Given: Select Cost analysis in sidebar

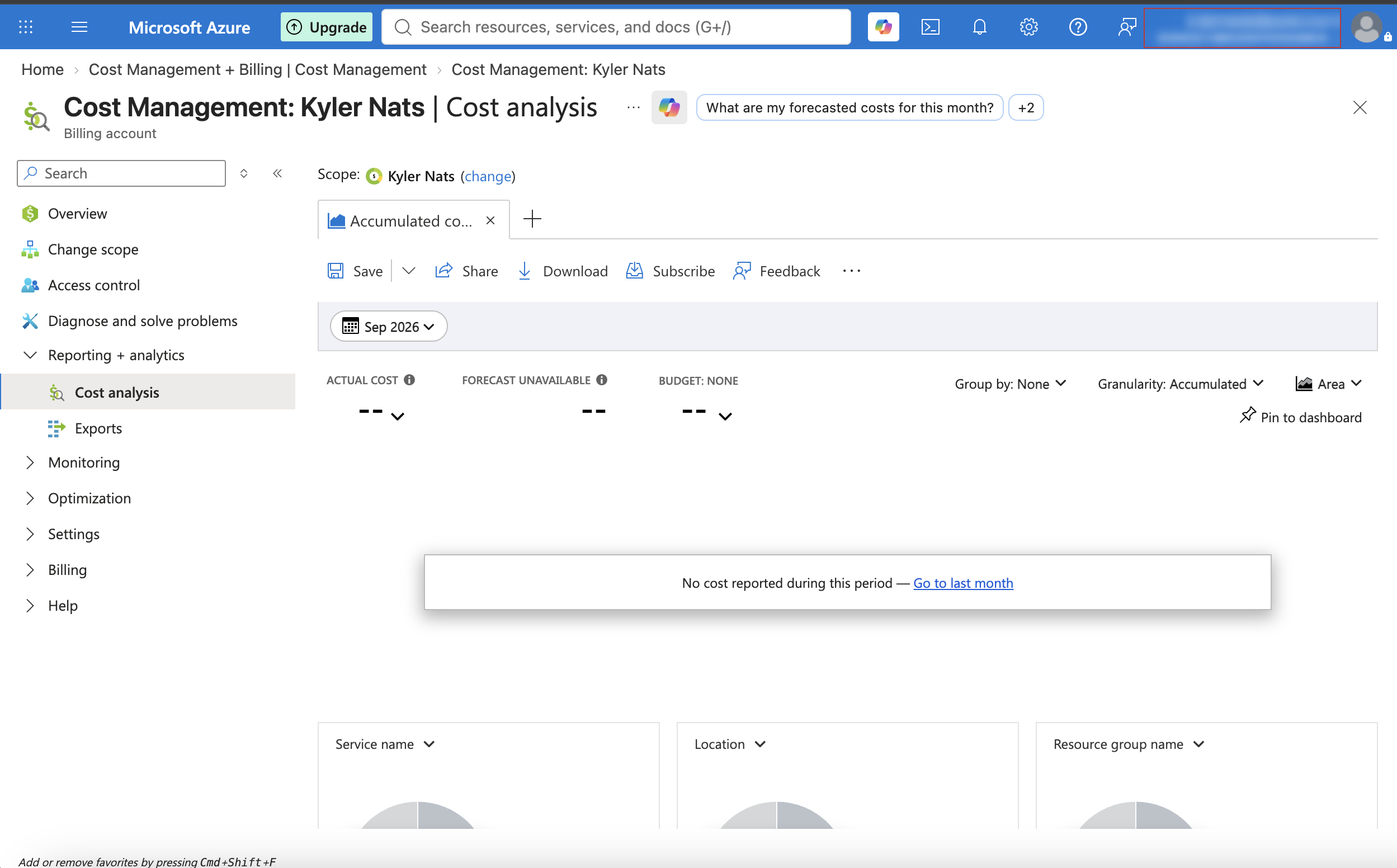Looking at the screenshot, I should pyautogui.click(x=148, y=392).
